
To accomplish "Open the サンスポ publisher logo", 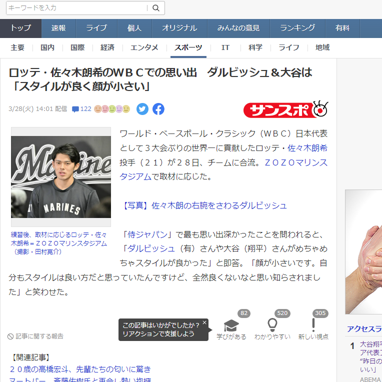I will pos(286,109).
